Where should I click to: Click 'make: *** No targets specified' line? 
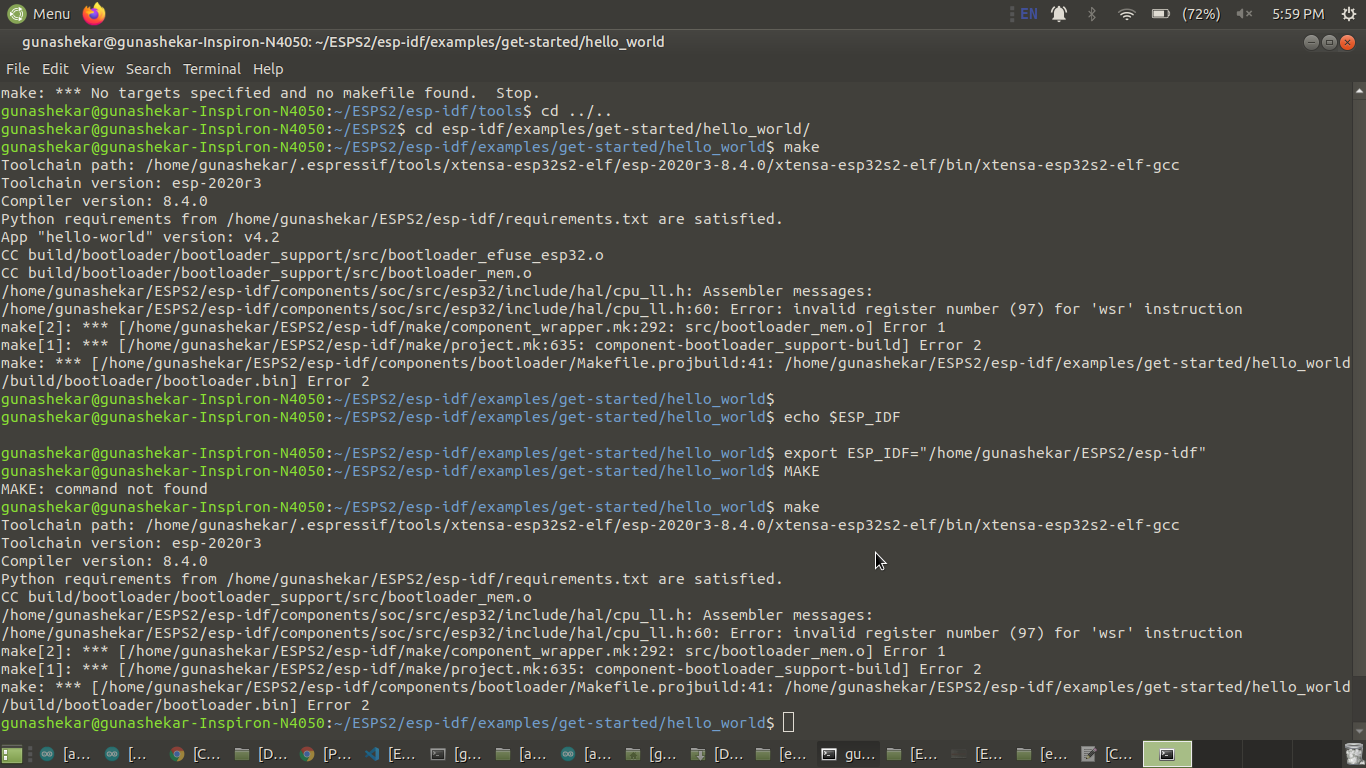point(270,93)
